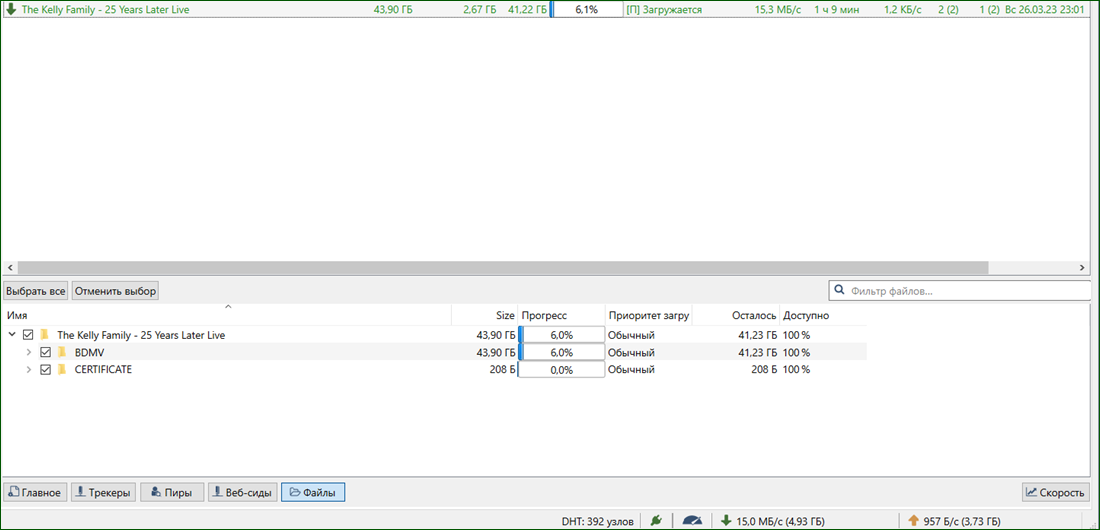Click the 1,2 КБ/с upload speed of torrent
This screenshot has width=1100, height=530.
pyautogui.click(x=902, y=10)
